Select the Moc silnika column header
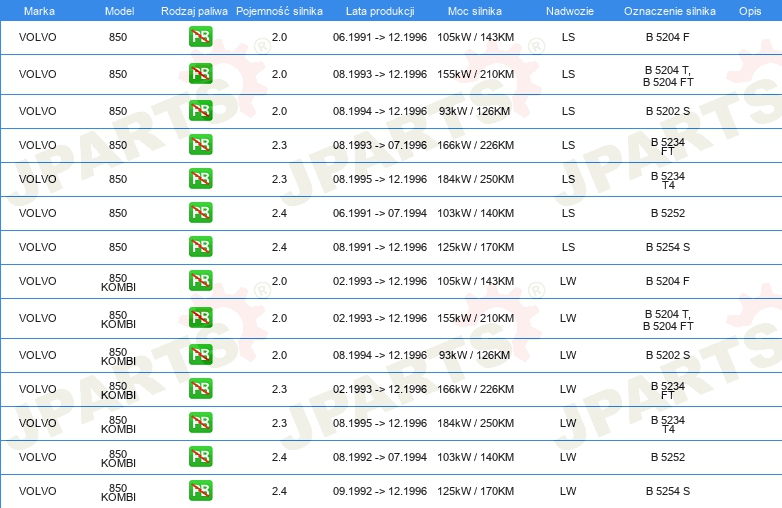This screenshot has width=782, height=508. pyautogui.click(x=475, y=11)
